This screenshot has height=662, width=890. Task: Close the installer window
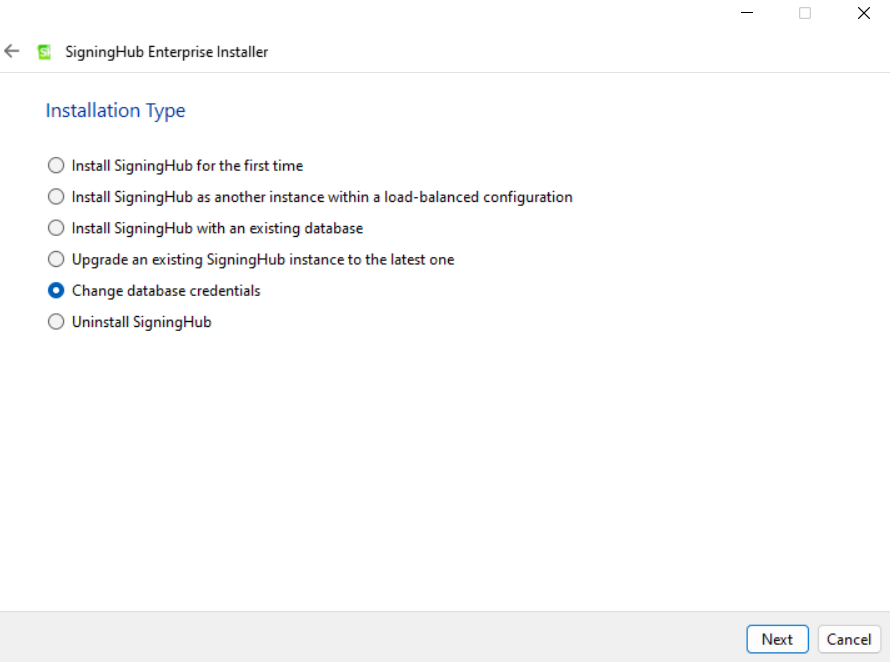coord(863,12)
